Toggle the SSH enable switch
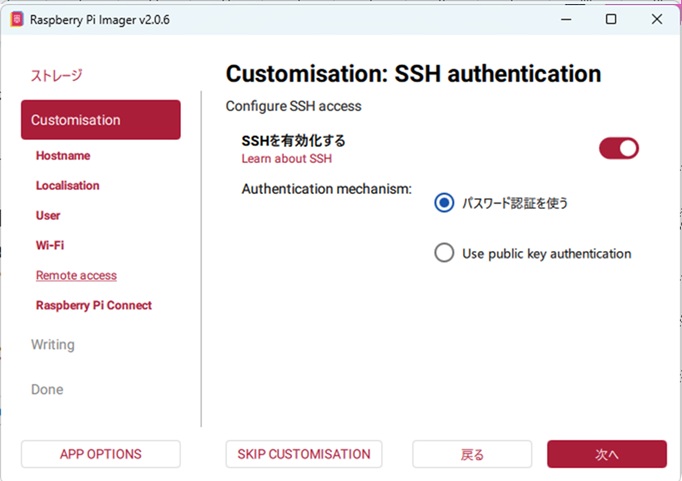 tap(618, 149)
